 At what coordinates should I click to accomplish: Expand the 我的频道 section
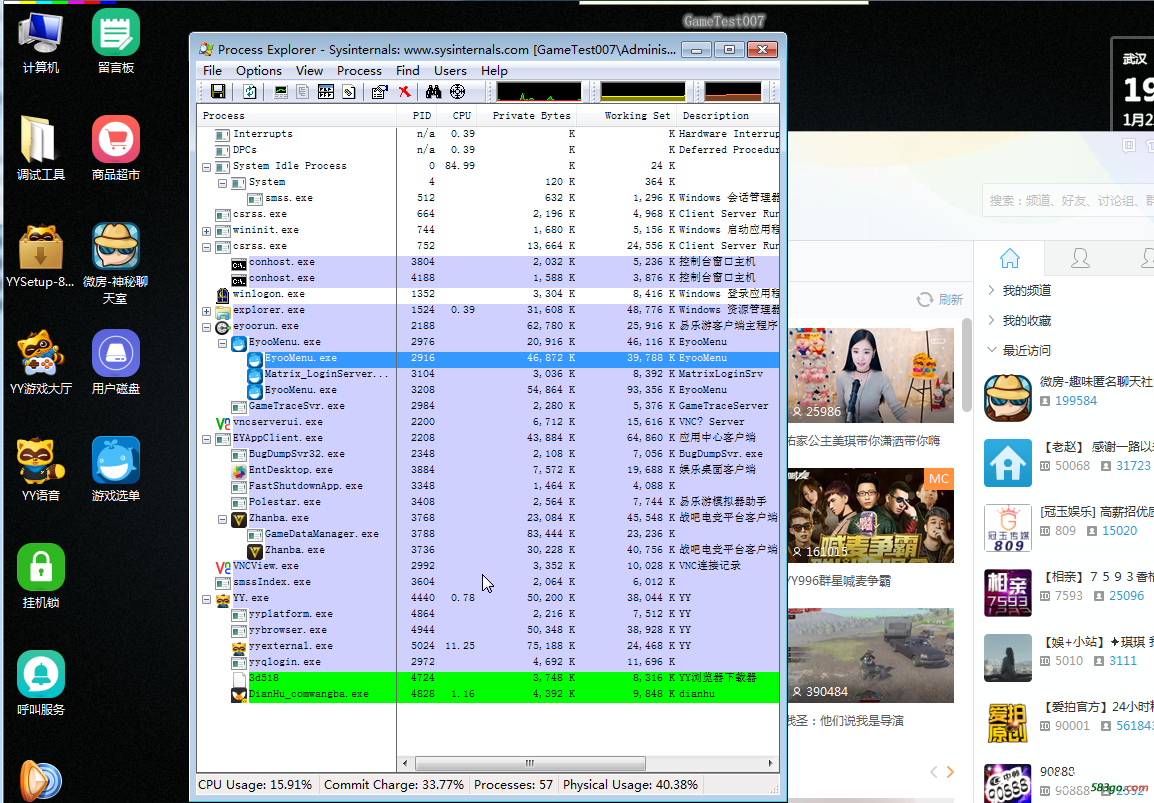(x=1025, y=290)
